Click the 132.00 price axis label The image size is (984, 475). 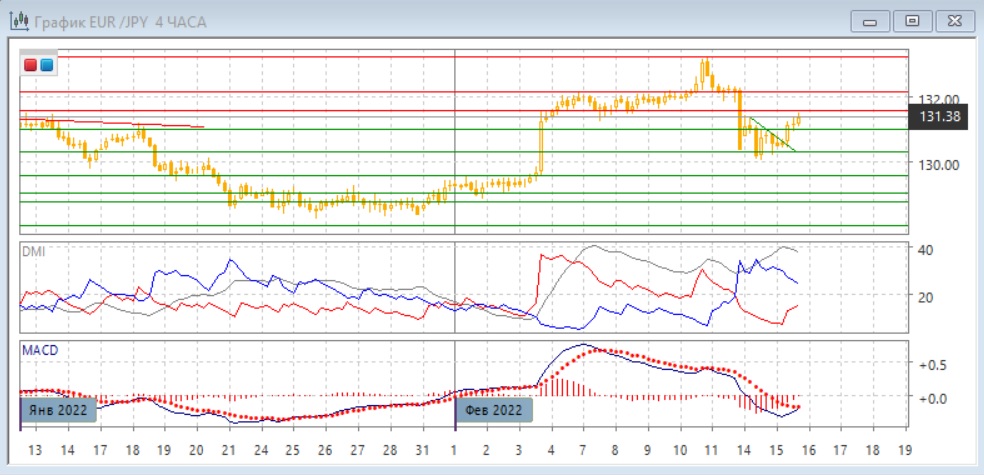[939, 99]
